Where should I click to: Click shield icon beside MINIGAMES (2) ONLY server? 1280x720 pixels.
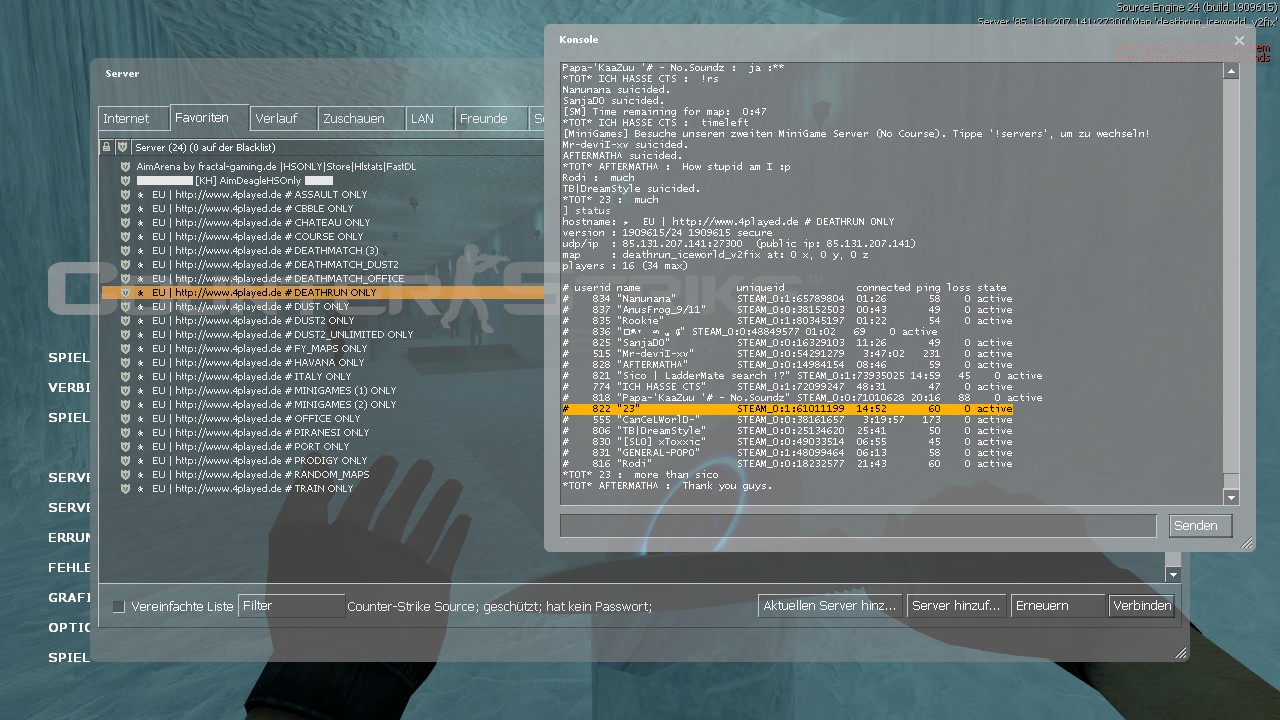coord(125,404)
